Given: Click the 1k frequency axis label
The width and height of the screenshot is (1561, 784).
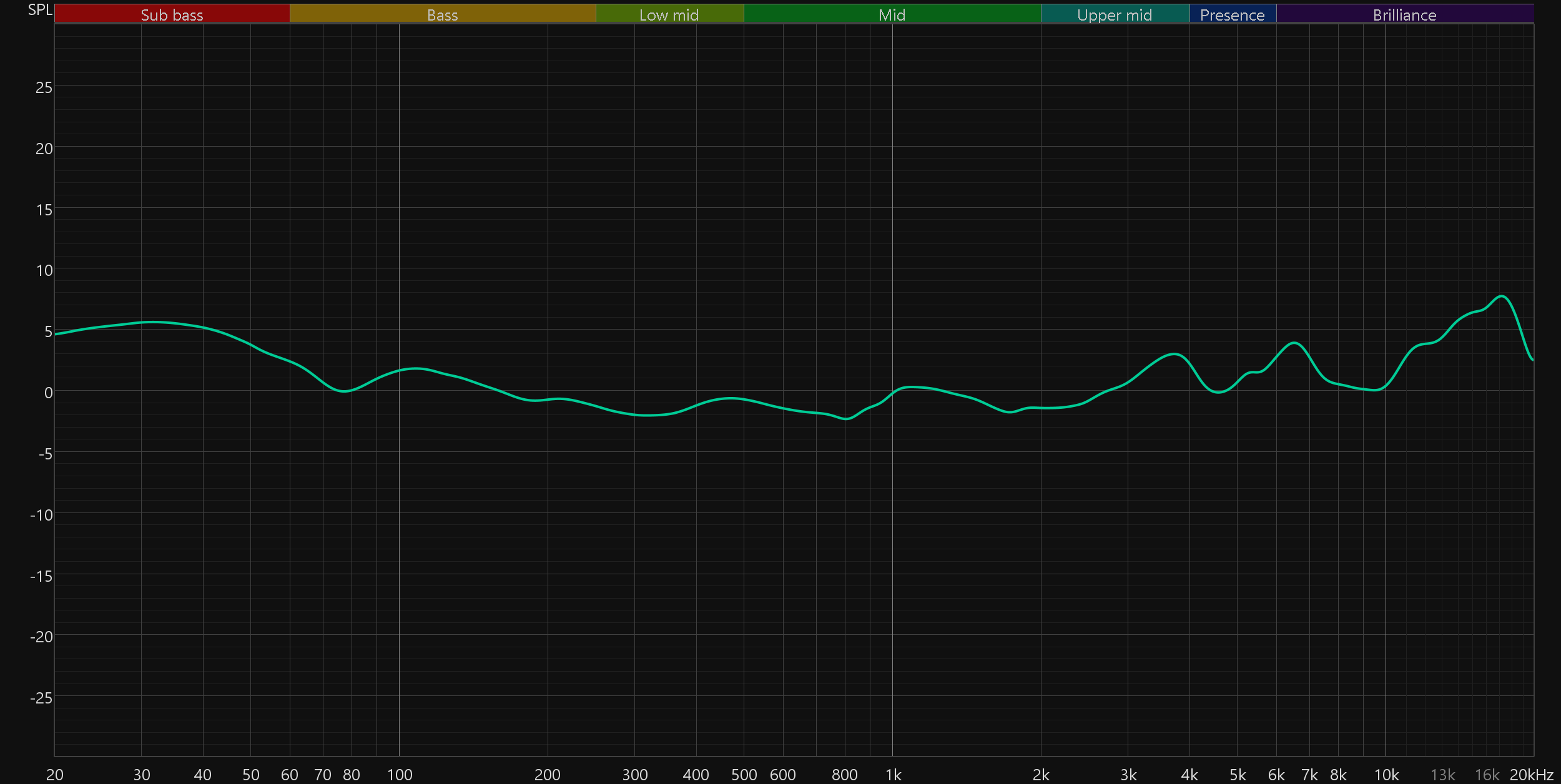Looking at the screenshot, I should pos(893,775).
